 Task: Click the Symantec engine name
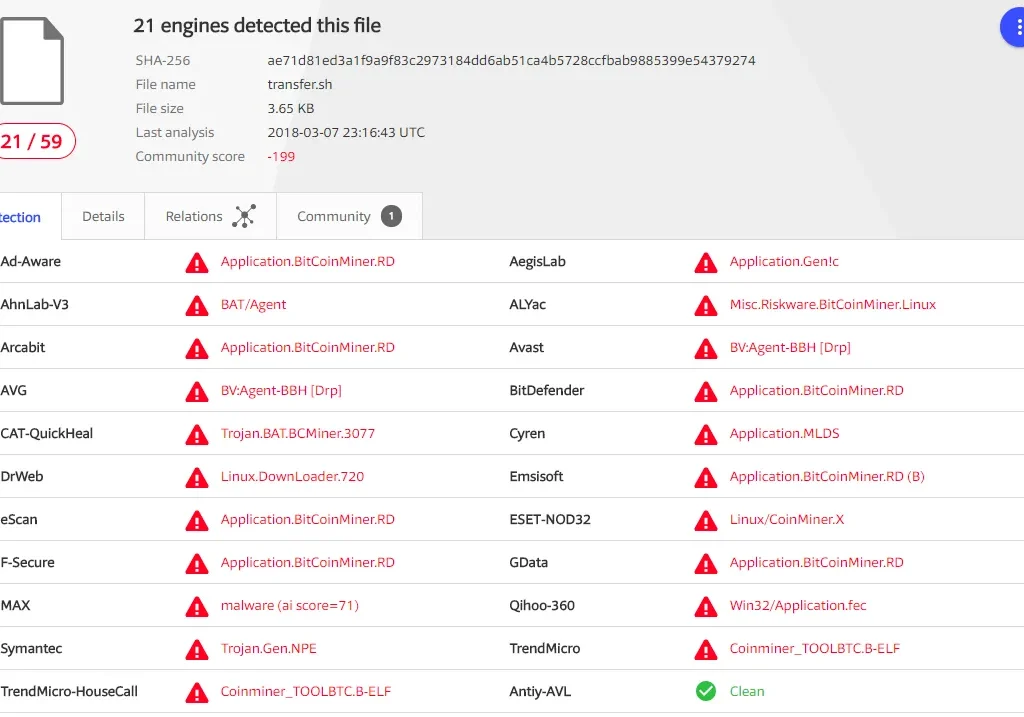(31, 648)
